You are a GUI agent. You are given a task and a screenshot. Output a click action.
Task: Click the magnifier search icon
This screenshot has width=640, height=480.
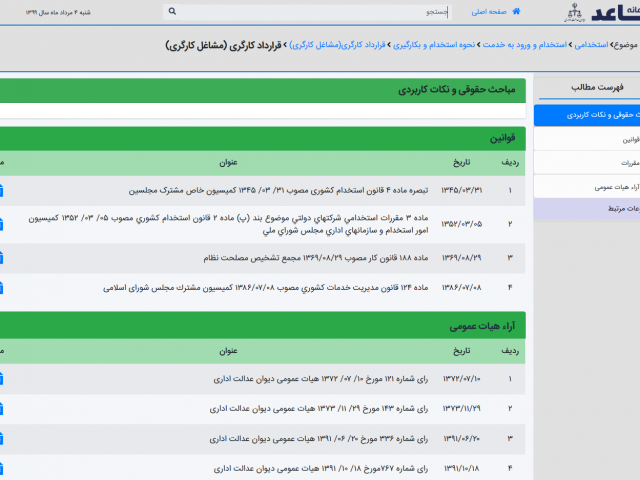173,12
